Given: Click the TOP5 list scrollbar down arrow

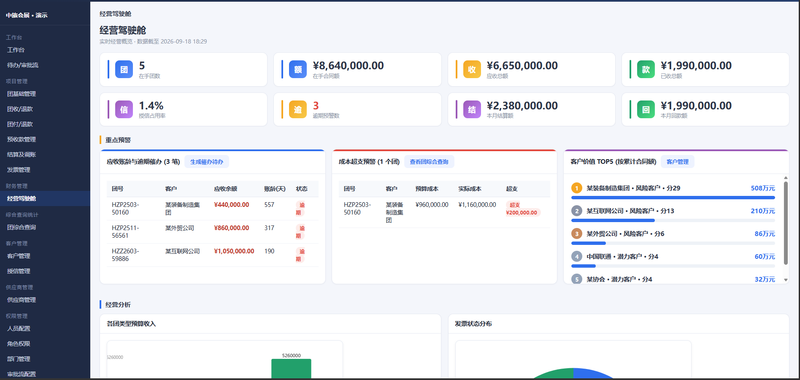Looking at the screenshot, I should tap(786, 280).
